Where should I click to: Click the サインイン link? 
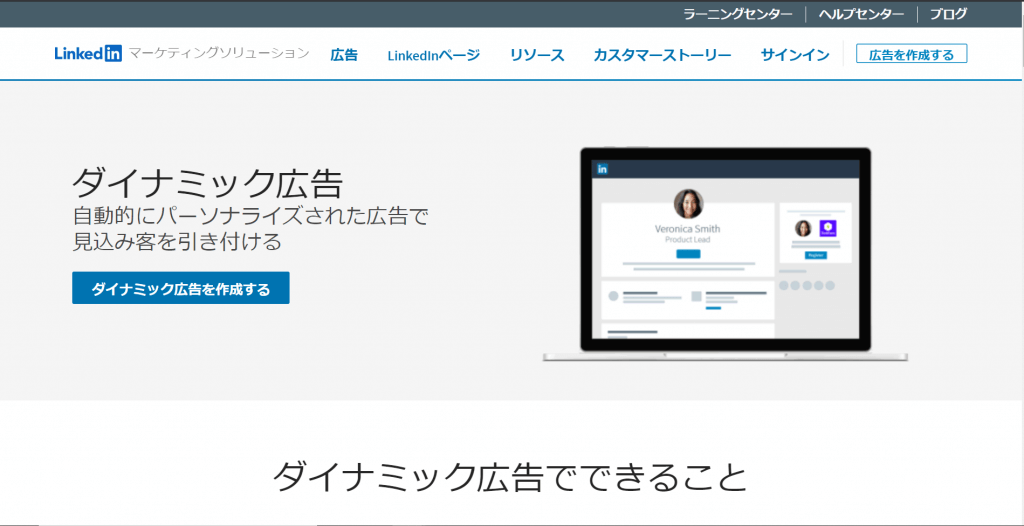[795, 55]
